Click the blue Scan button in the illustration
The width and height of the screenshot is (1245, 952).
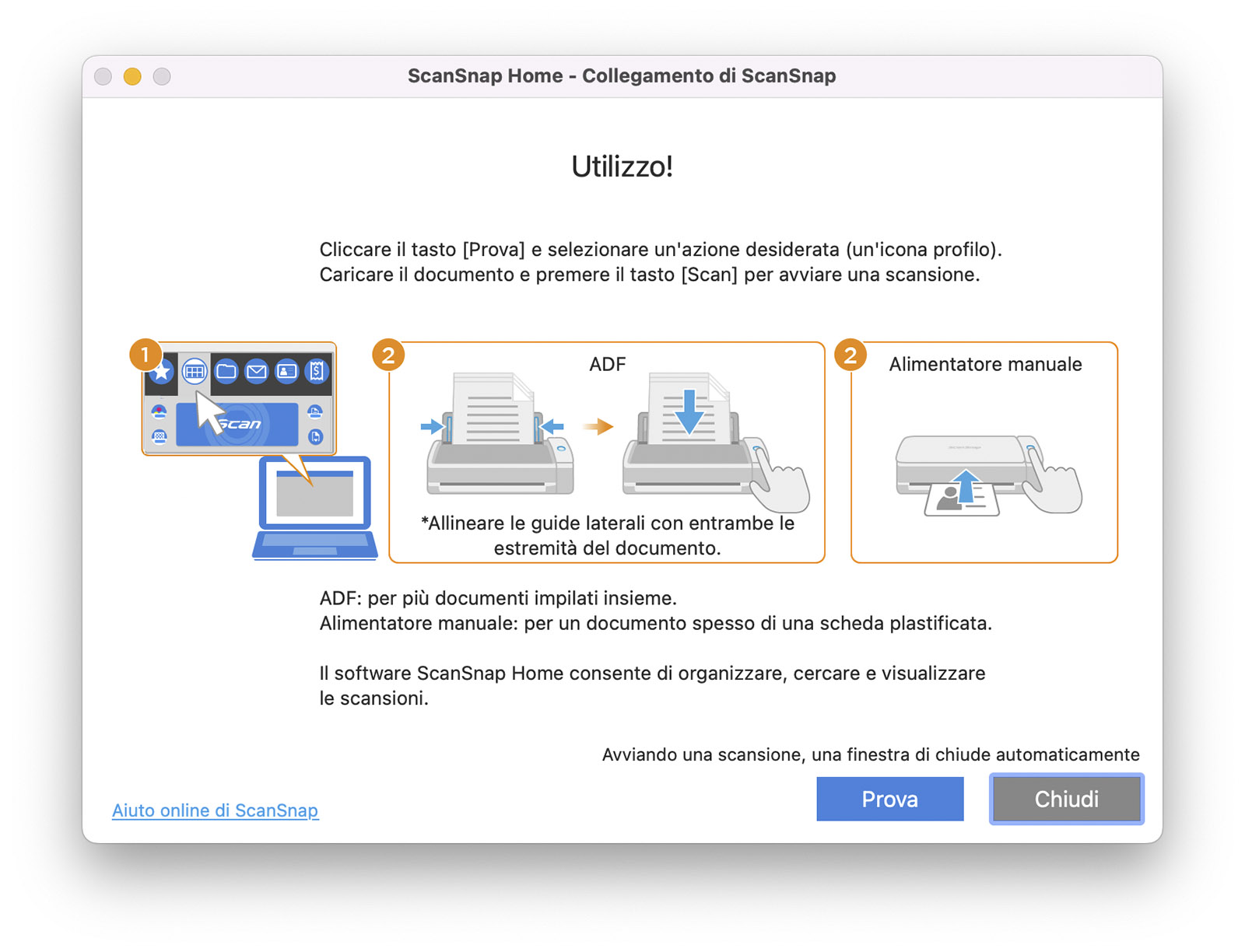(x=237, y=424)
